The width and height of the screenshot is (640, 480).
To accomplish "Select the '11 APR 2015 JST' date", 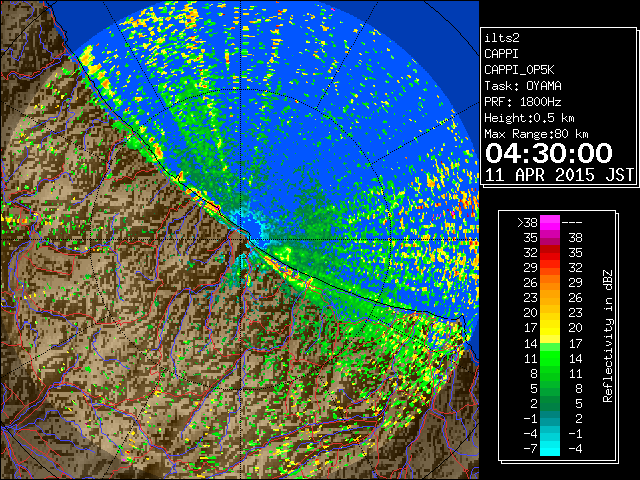I will click(x=559, y=175).
